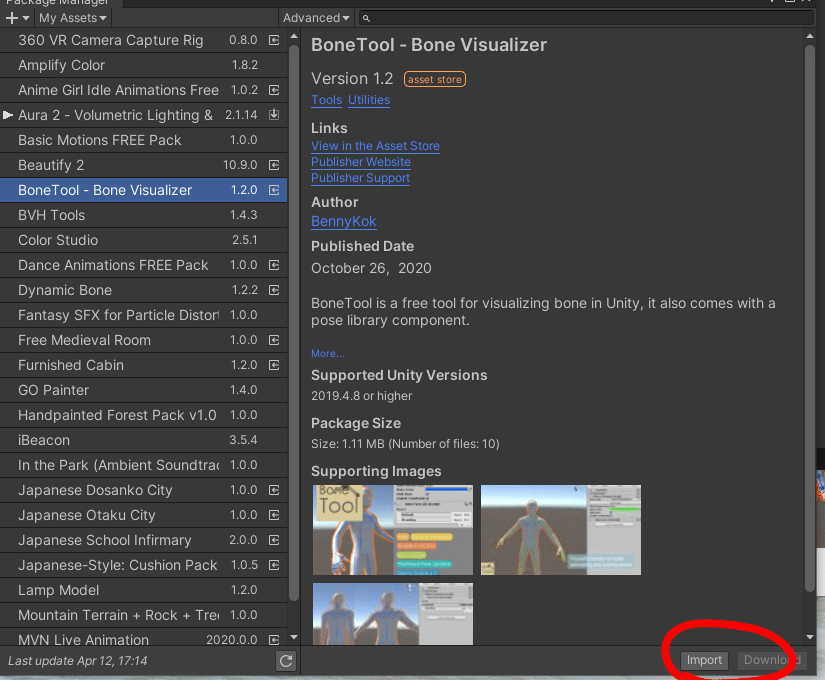825x680 pixels.
Task: Import the BoneTool package
Action: [704, 660]
